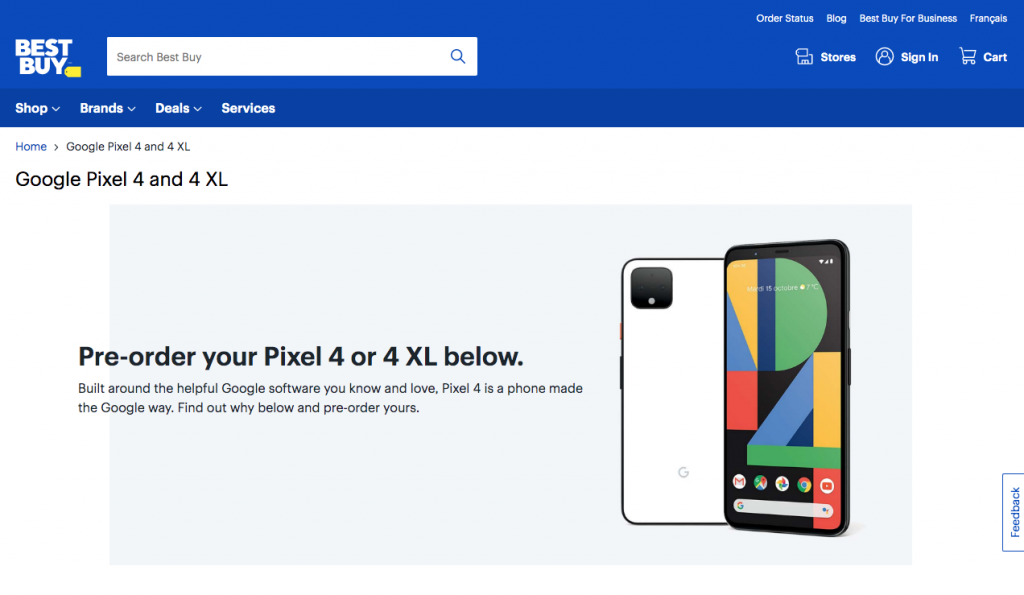The height and width of the screenshot is (595, 1024).
Task: Click the YouTube icon on phone screen
Action: [x=827, y=485]
